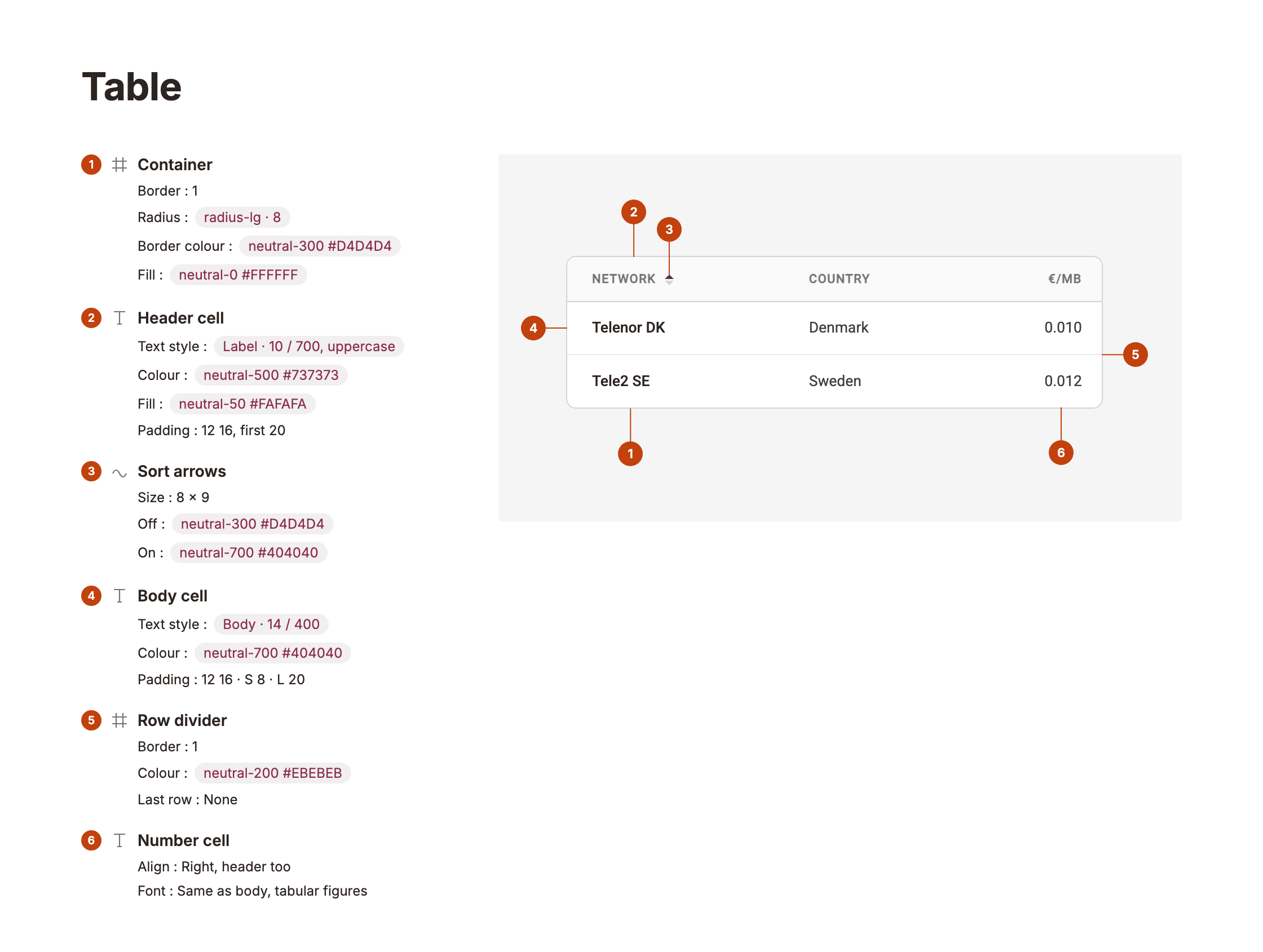Select the Telenor DK cell
This screenshot has width=1263, height=952.
click(628, 327)
